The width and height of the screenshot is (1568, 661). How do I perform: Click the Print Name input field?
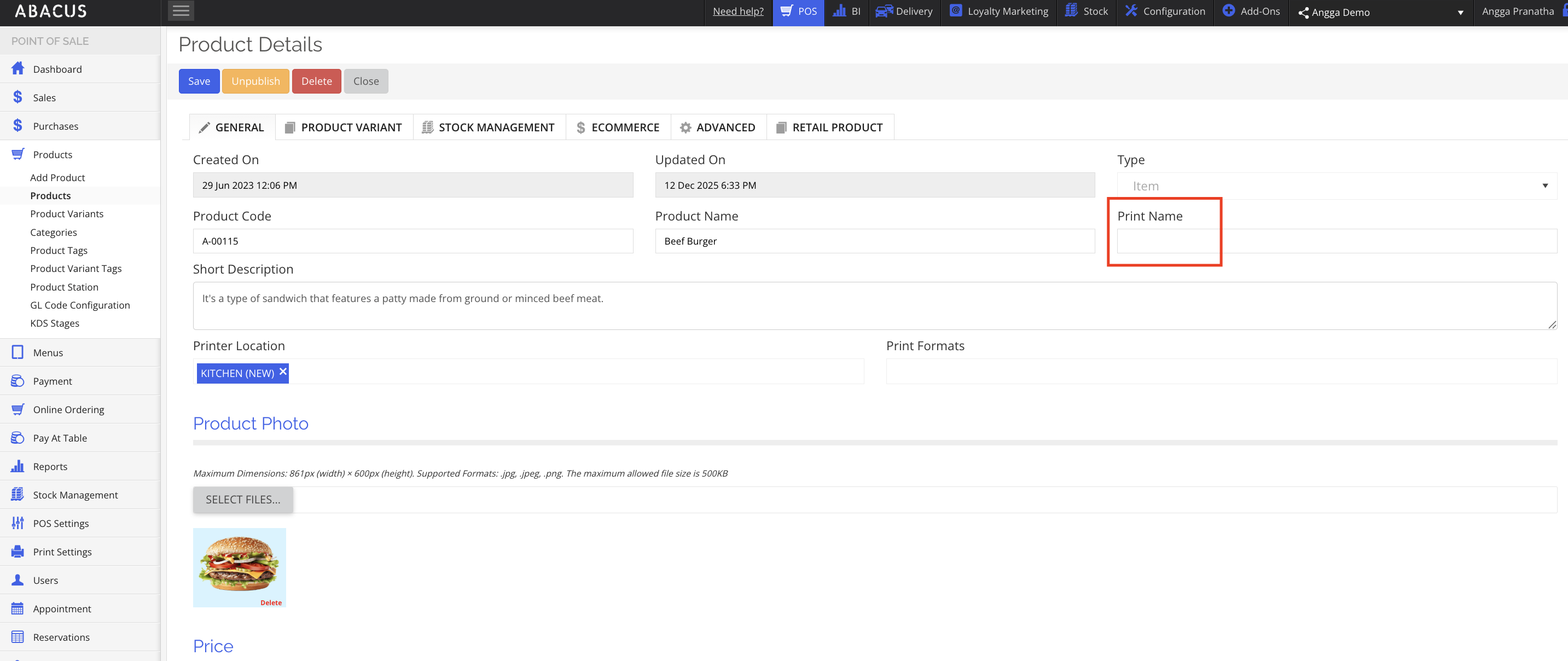1336,241
